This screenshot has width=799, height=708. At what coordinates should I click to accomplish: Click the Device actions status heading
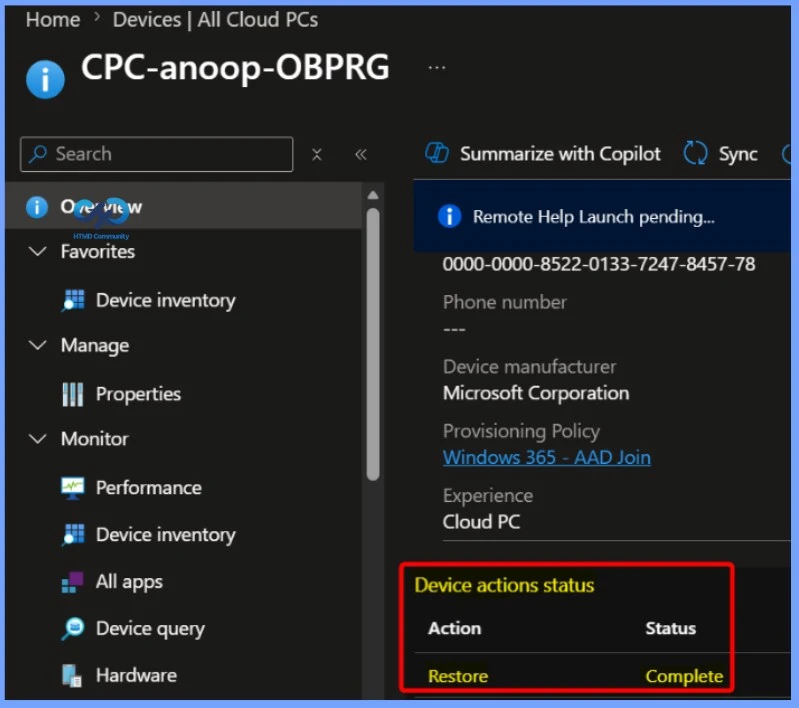point(504,585)
